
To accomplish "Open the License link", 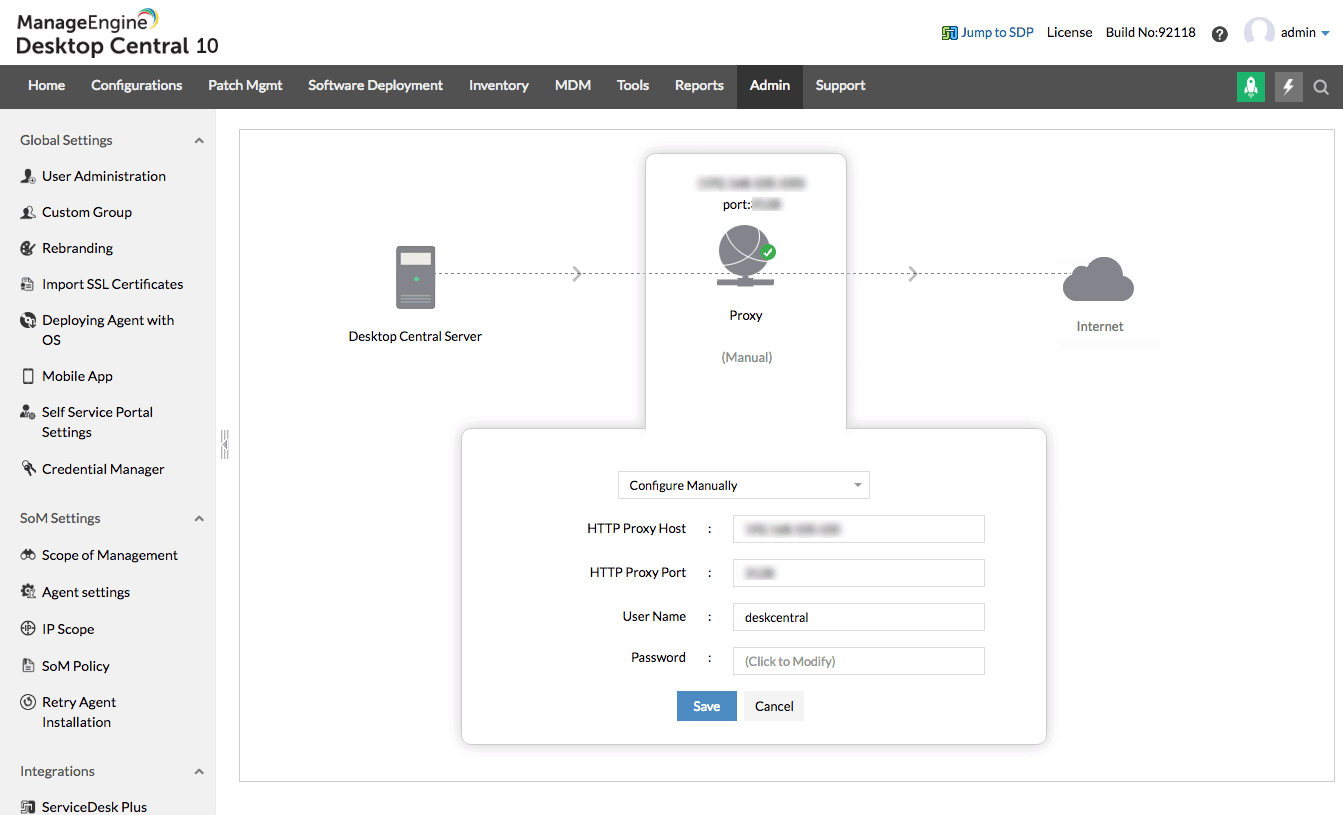I will click(x=1070, y=33).
